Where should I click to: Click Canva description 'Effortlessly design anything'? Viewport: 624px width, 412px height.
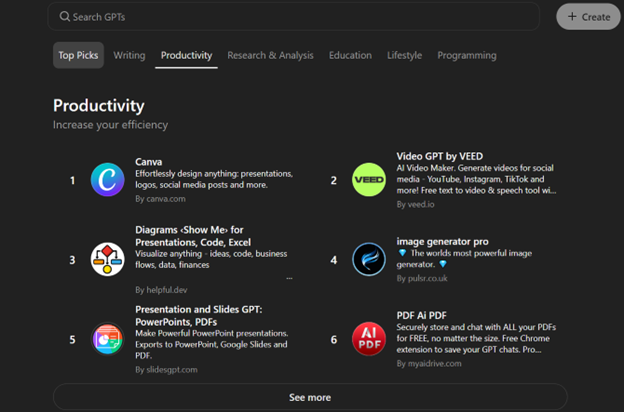214,179
